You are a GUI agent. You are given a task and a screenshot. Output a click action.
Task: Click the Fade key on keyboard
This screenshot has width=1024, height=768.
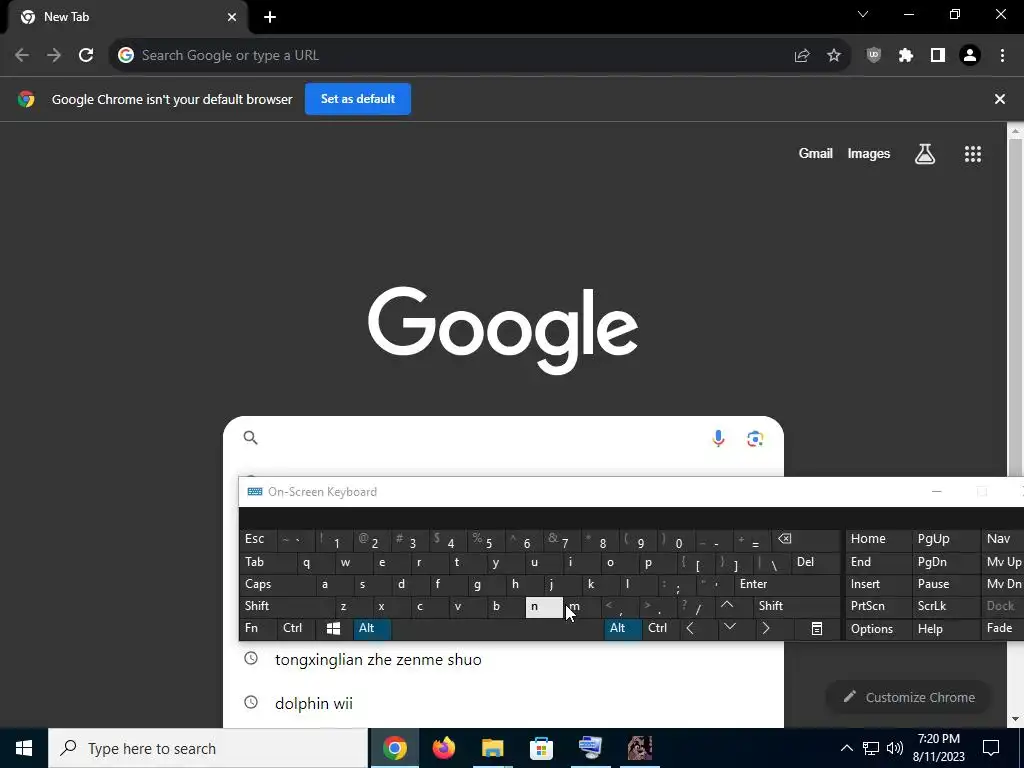1002,628
